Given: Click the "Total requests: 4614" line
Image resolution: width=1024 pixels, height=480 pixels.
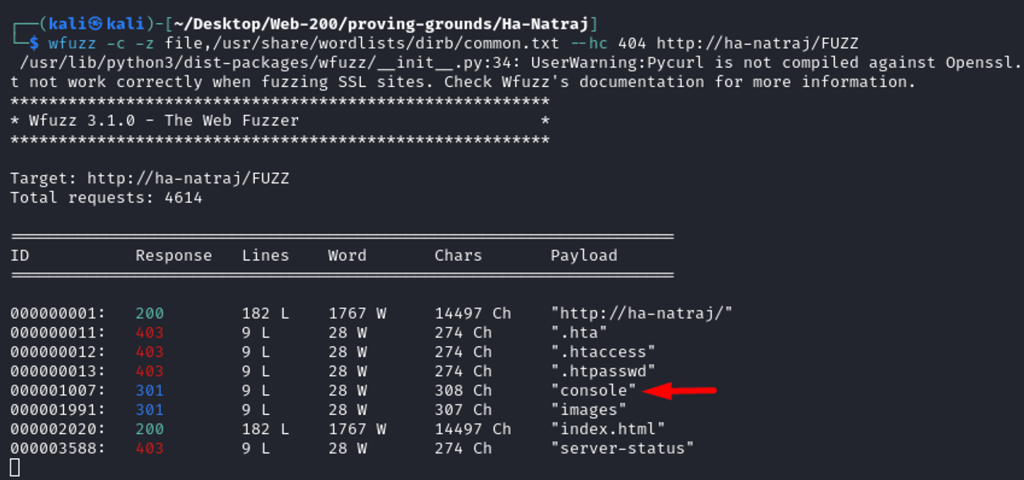Looking at the screenshot, I should click(106, 198).
